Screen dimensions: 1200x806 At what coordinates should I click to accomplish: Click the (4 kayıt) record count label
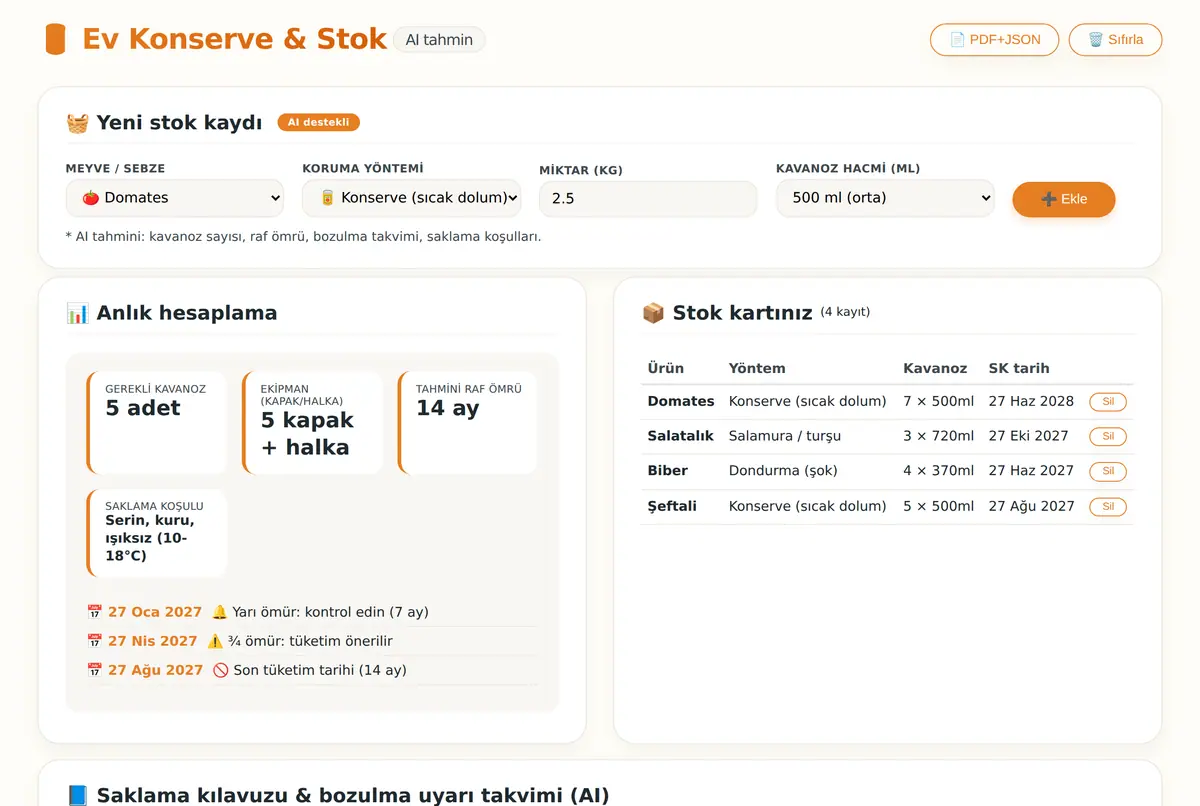coord(845,312)
